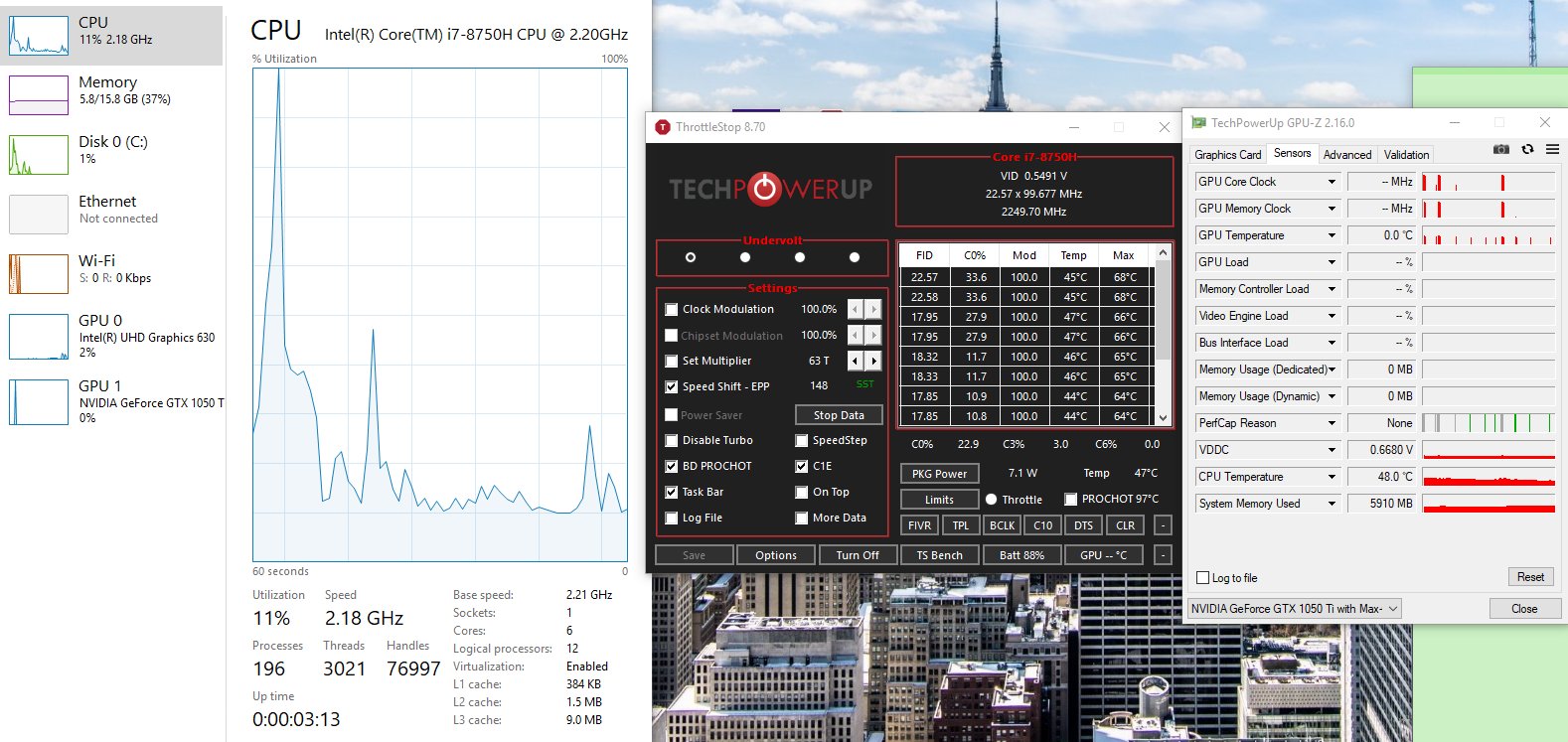
Task: Click the ThrottleStop core table scrollbar thumb
Action: 1163,309
